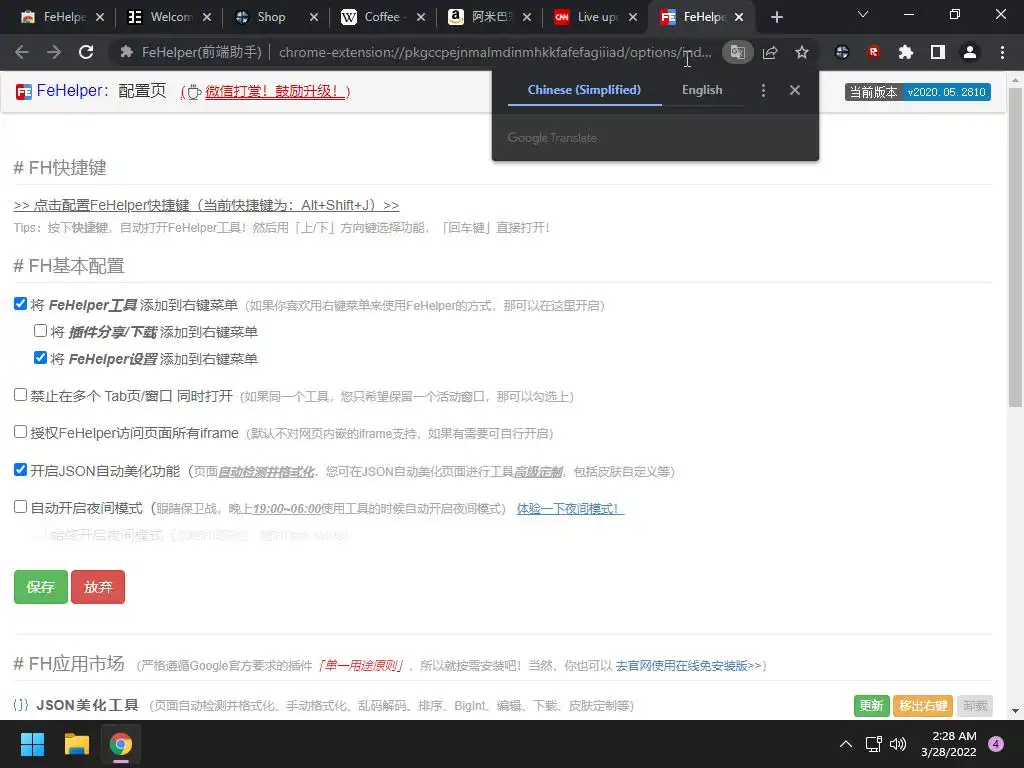Open the notification badge showing 4
This screenshot has width=1024, height=768.
(x=996, y=744)
